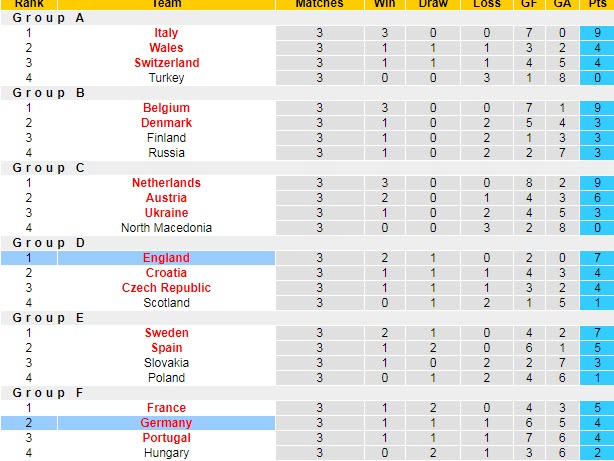Open the Portugal team link
The width and height of the screenshot is (614, 461).
[166, 437]
